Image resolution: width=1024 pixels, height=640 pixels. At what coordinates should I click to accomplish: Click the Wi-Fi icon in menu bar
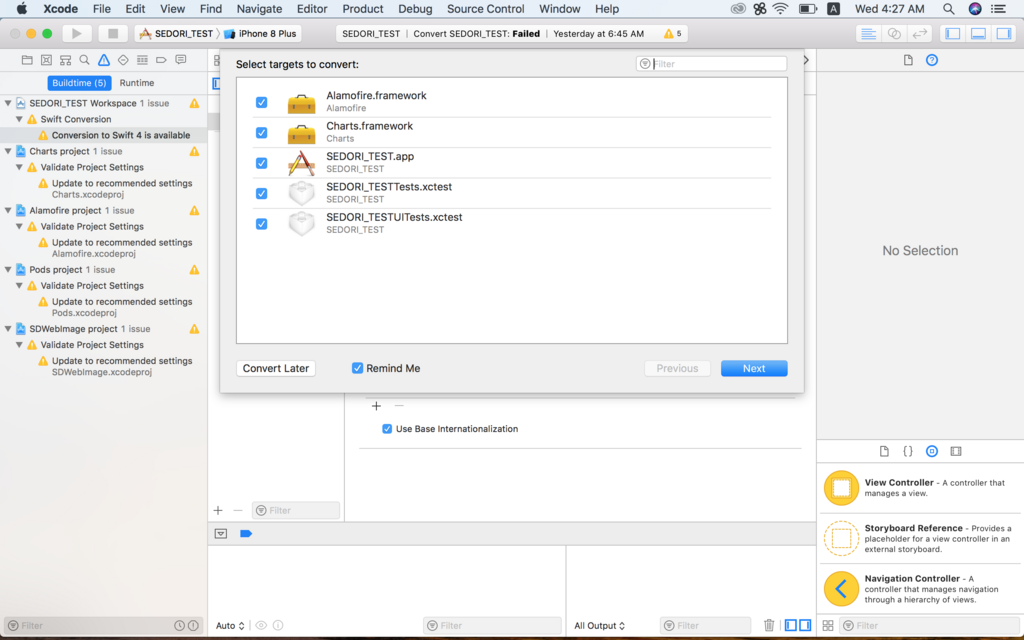tap(780, 8)
